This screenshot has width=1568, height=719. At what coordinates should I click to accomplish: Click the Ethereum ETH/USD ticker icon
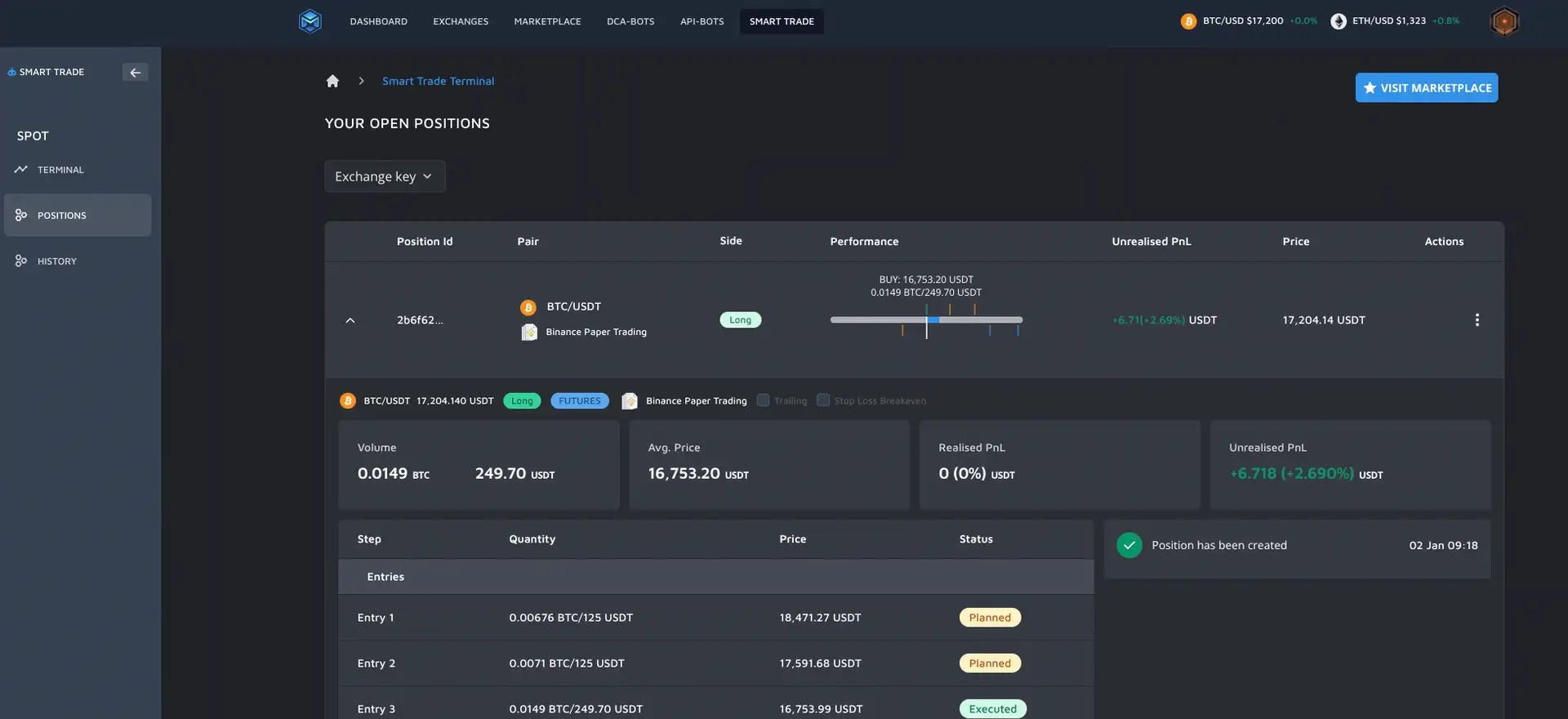pyautogui.click(x=1338, y=21)
